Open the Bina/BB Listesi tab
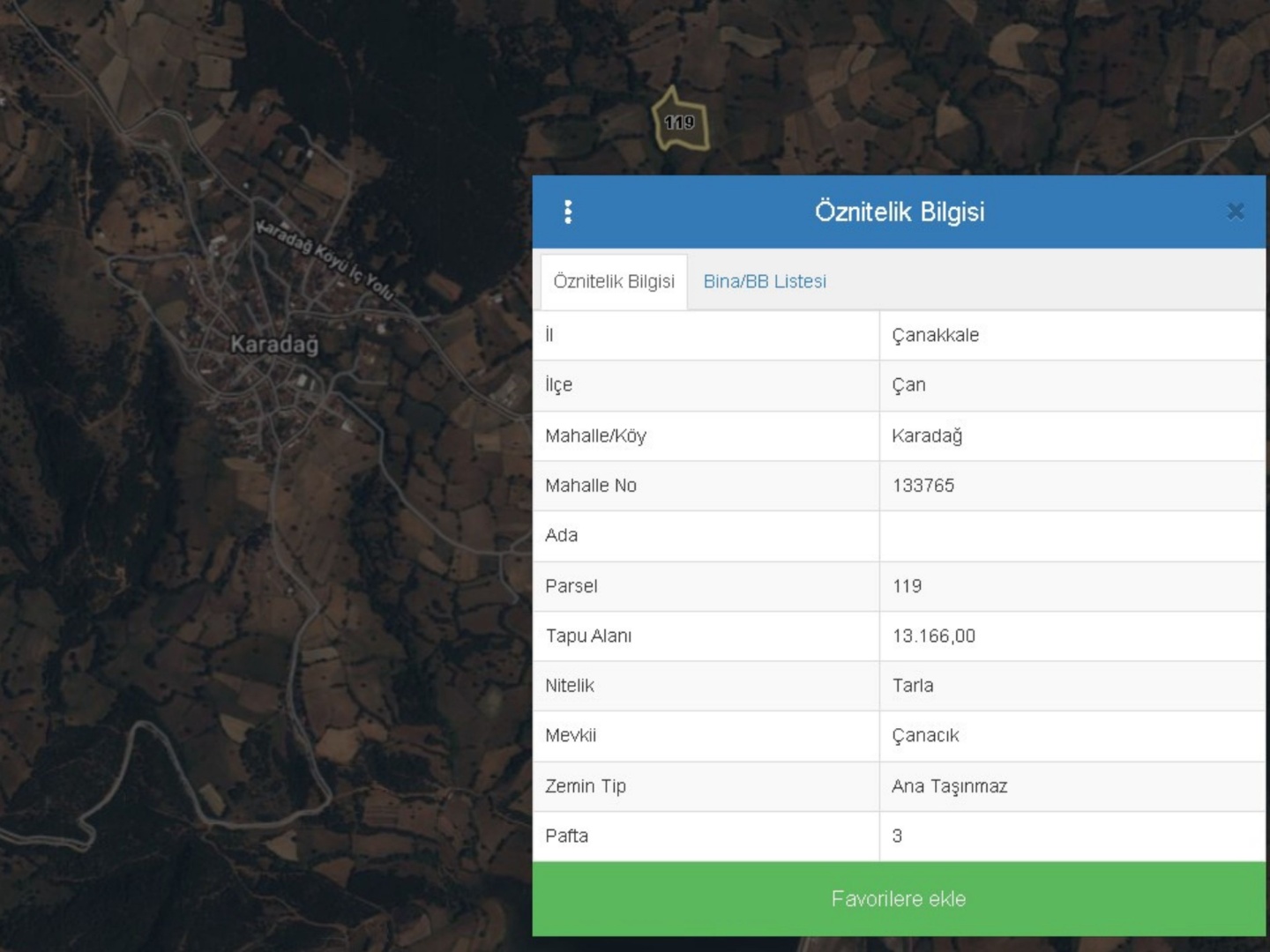This screenshot has width=1270, height=952. tap(765, 282)
